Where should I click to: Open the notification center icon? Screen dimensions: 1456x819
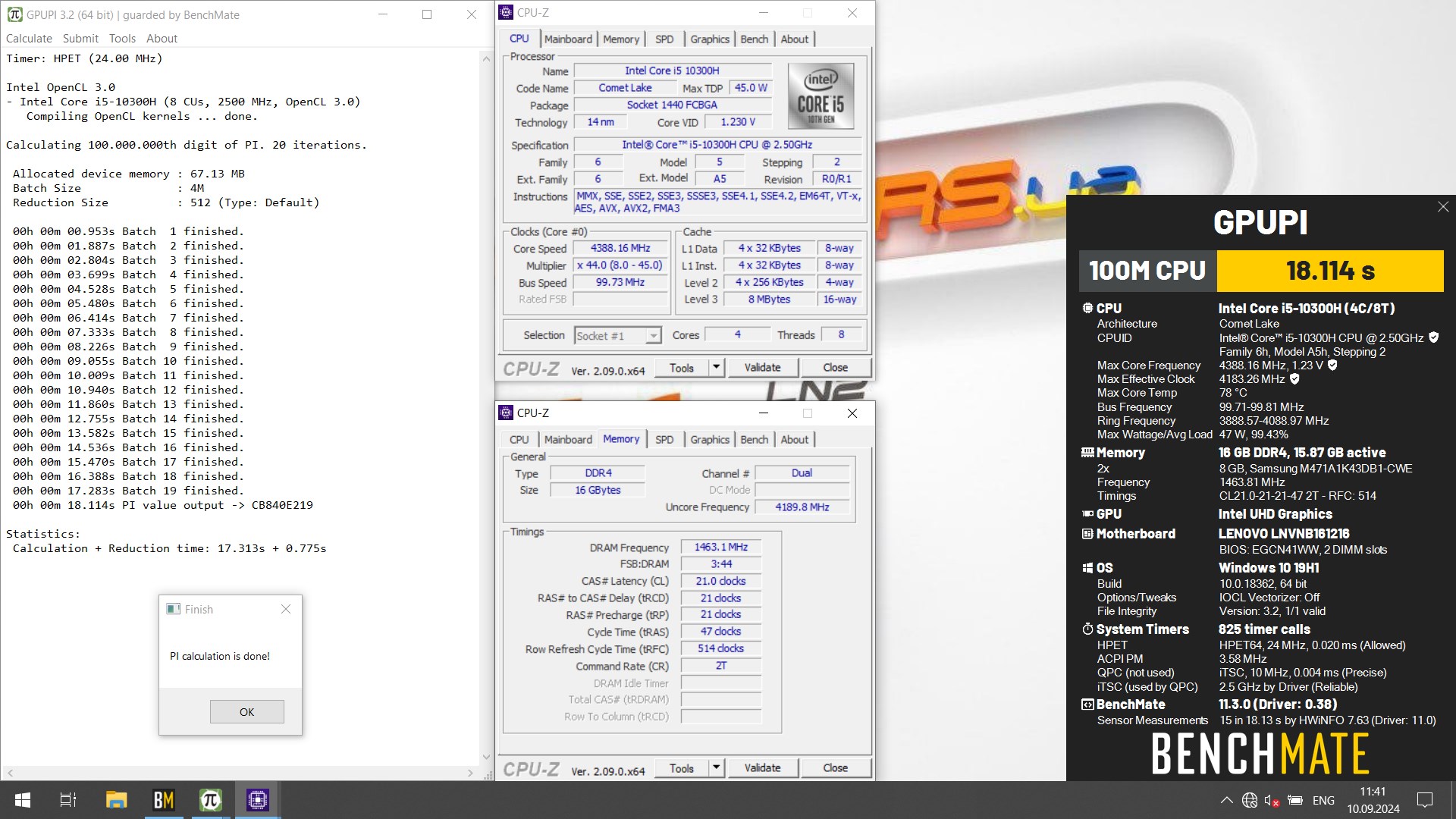coord(1425,800)
